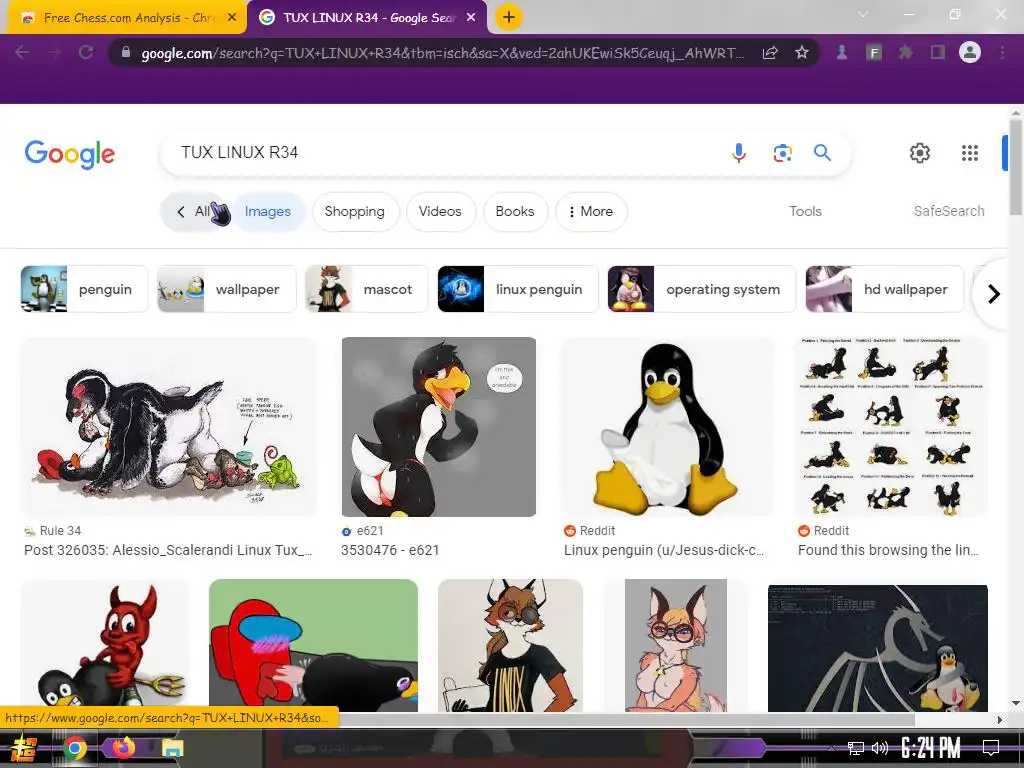Click the horizontal scrollbar right arrow
This screenshot has height=768, width=1024.
(x=1000, y=720)
